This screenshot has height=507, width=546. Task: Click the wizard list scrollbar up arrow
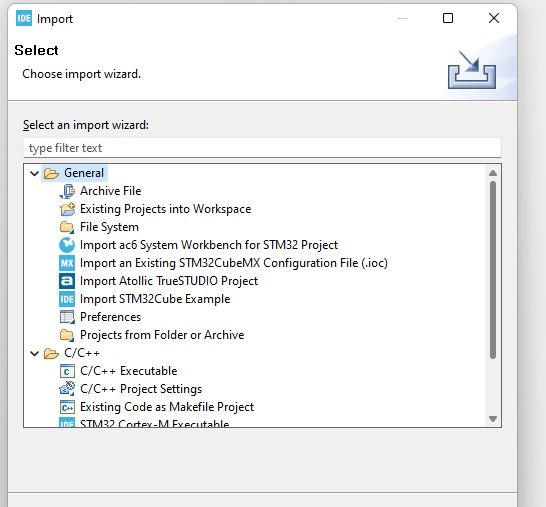[x=493, y=173]
